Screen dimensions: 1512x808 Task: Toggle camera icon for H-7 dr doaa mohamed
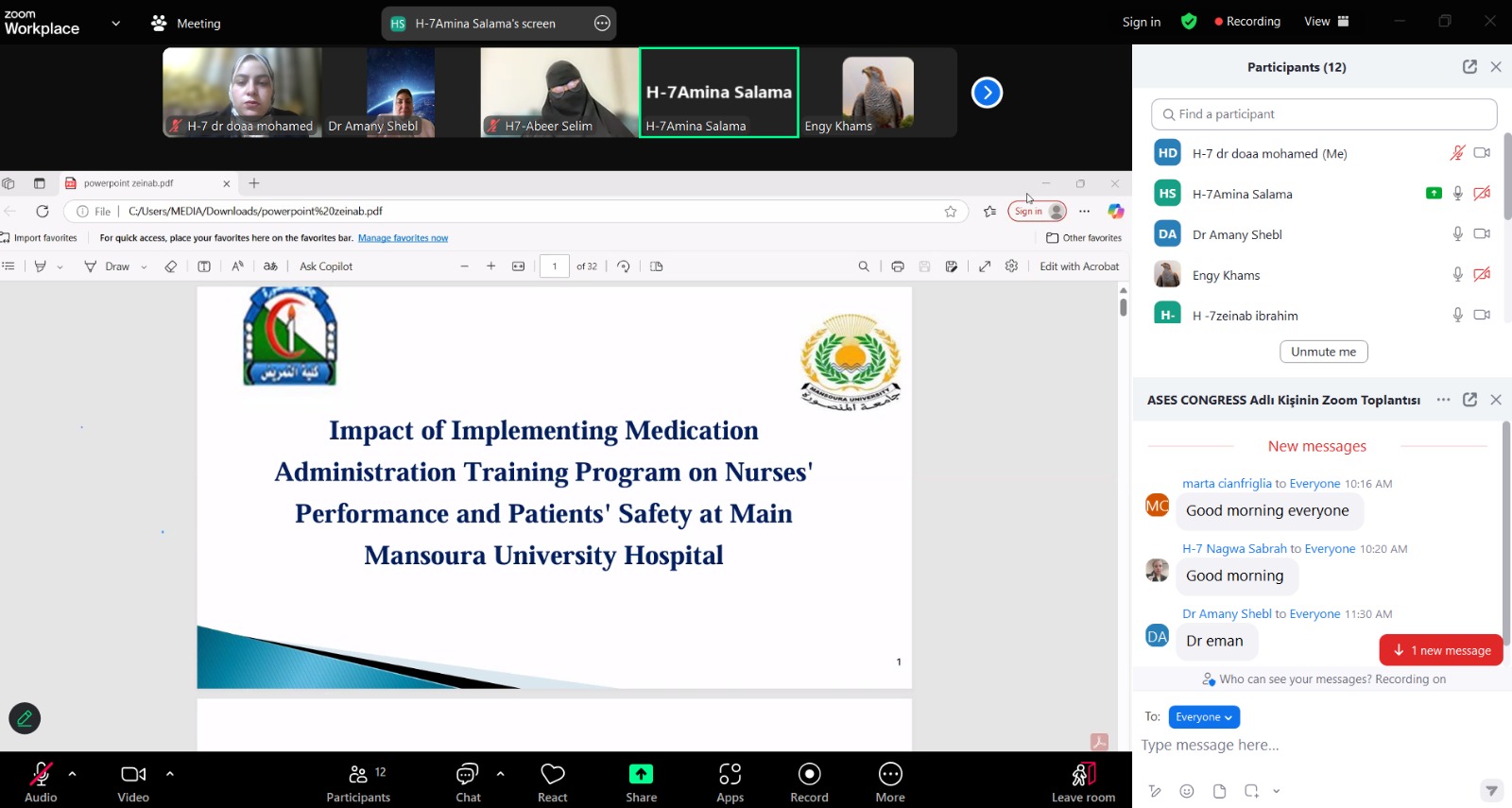(x=1482, y=153)
